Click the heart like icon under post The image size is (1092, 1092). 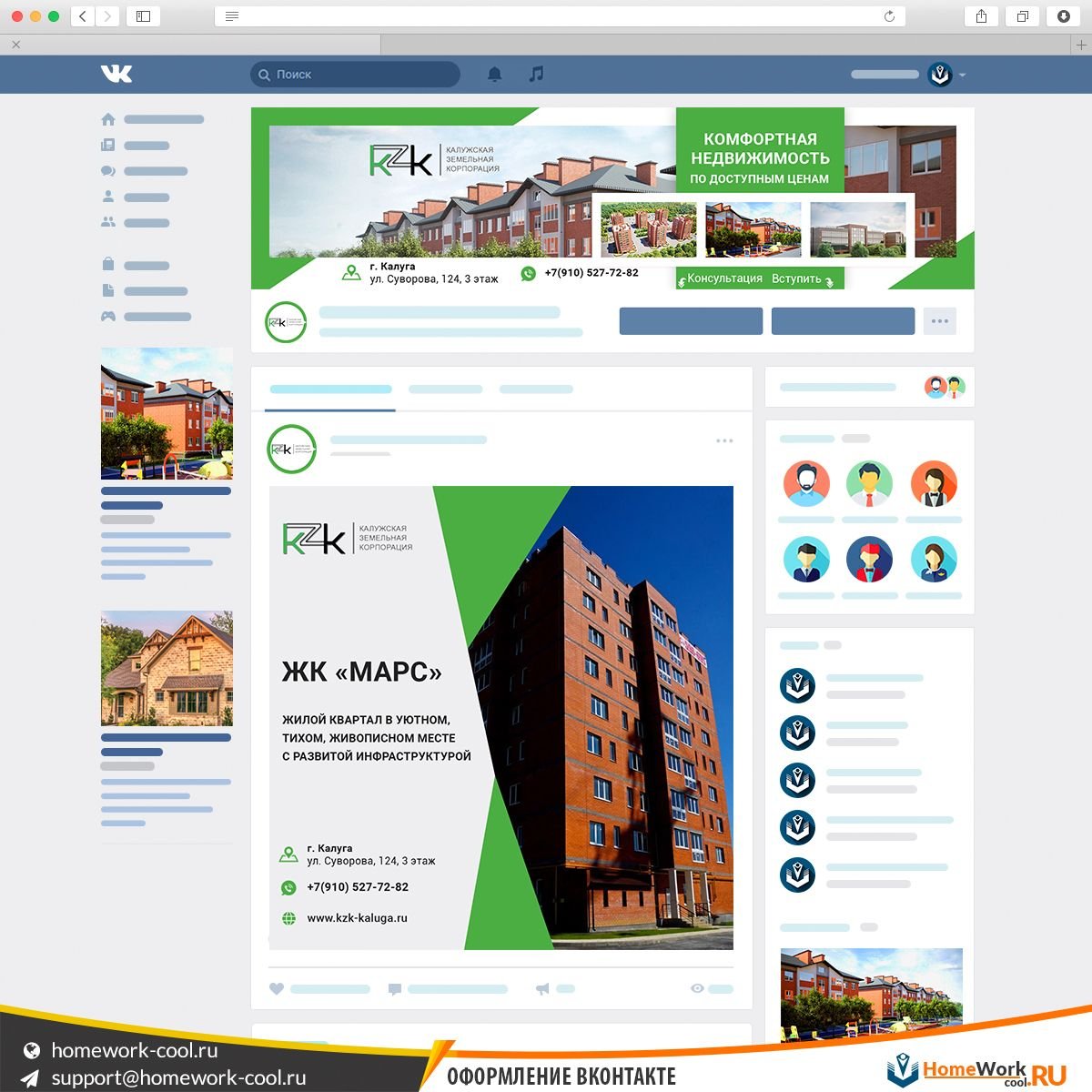[x=277, y=989]
